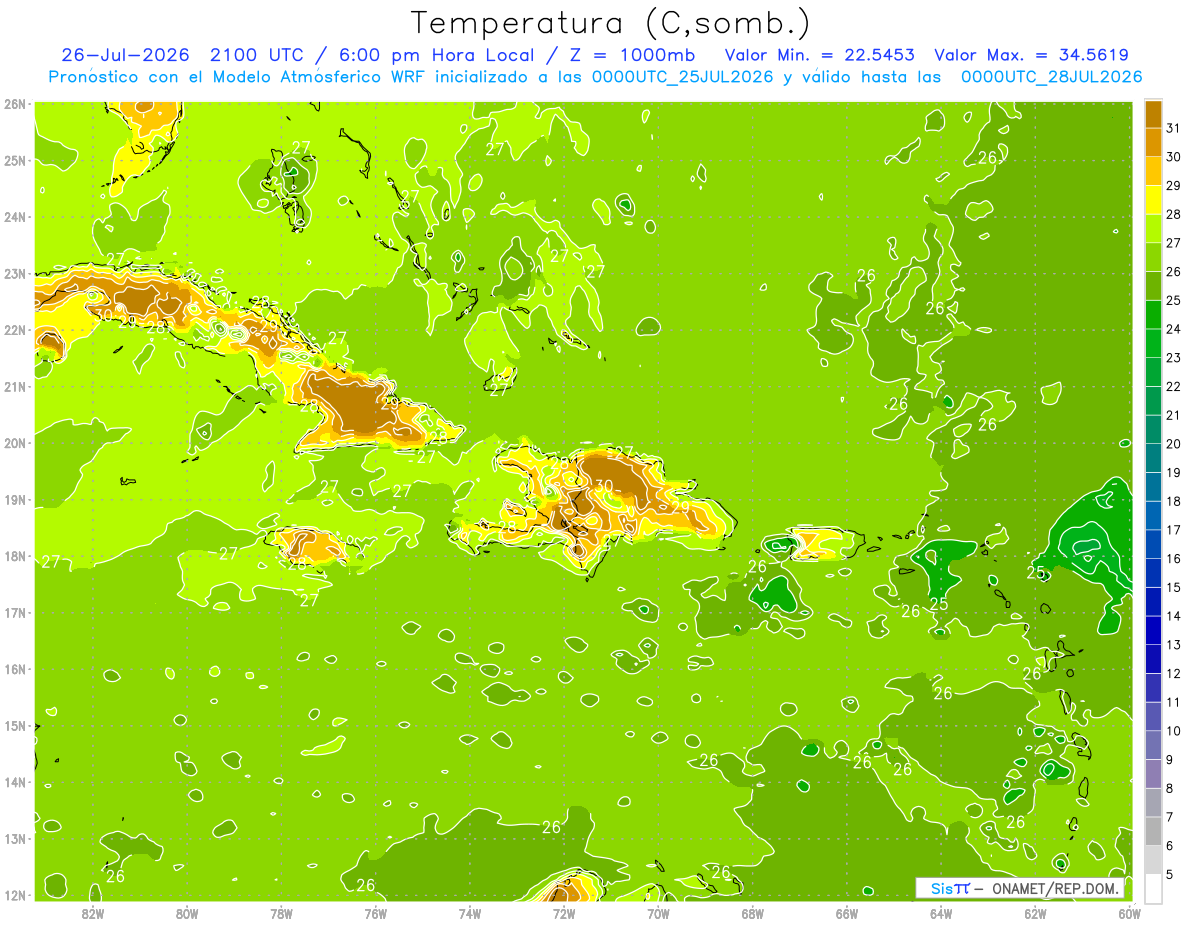Click the gray color bar segment between 7 and 8
Viewport: 1200px width, 927px height.
1153,802
